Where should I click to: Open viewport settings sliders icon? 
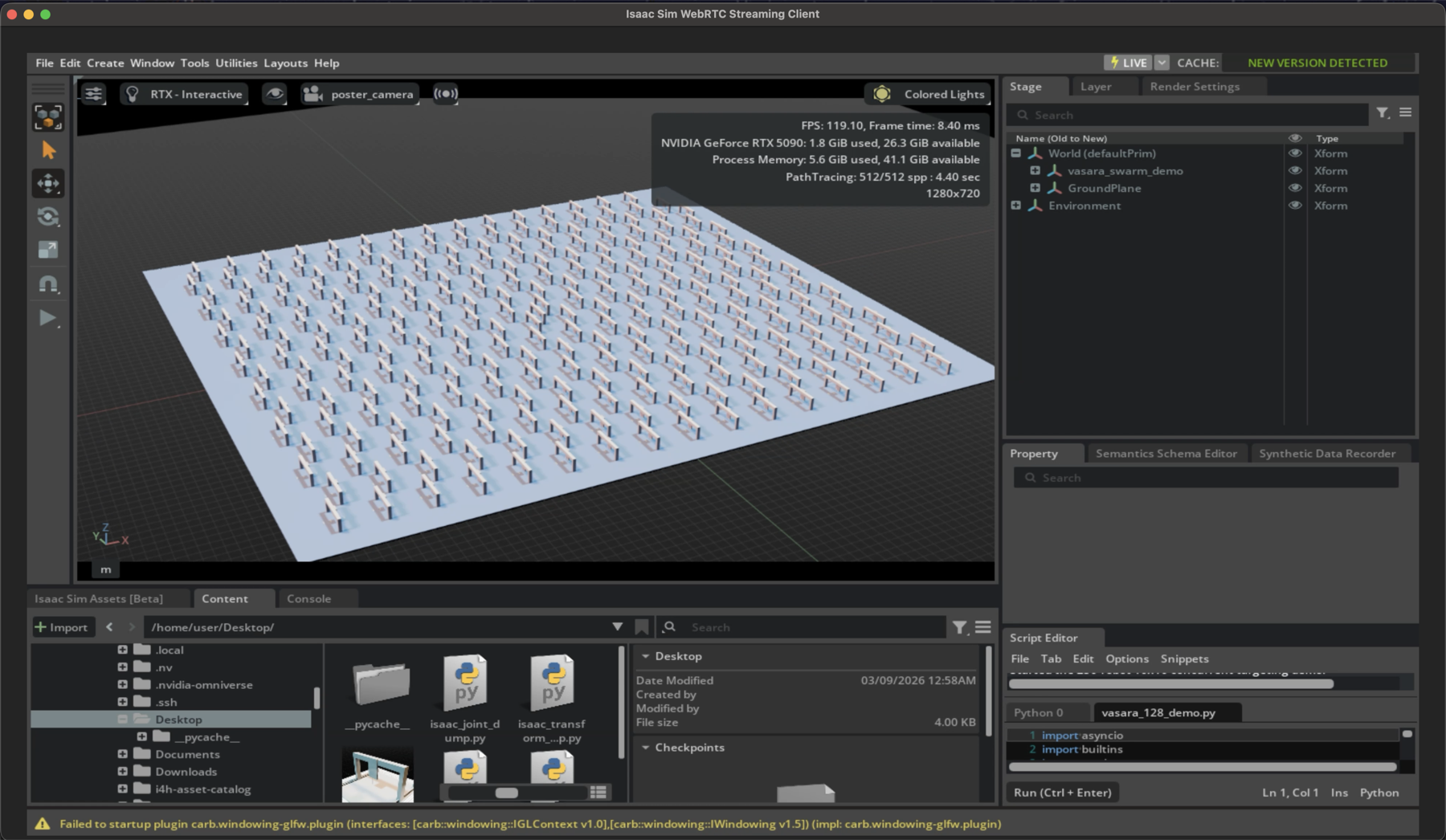pos(94,94)
